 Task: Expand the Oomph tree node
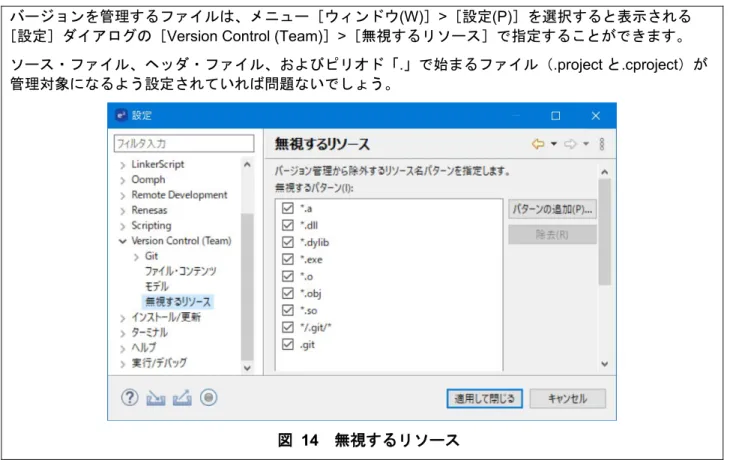pyautogui.click(x=122, y=180)
